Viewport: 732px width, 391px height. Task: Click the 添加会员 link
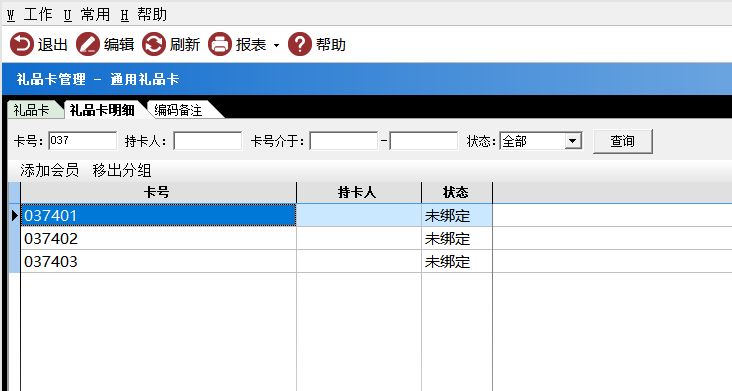click(49, 170)
